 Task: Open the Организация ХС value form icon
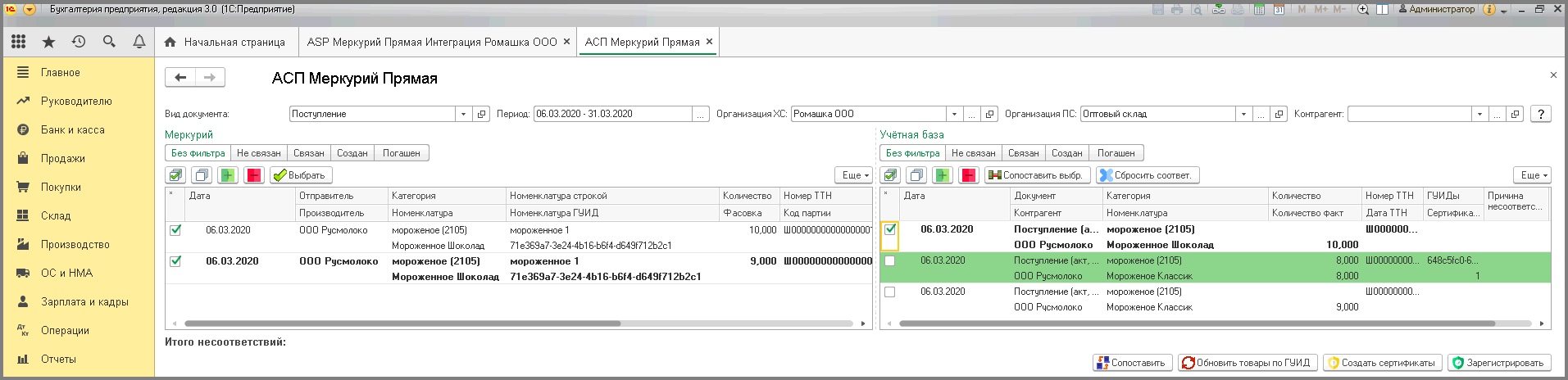coord(990,114)
